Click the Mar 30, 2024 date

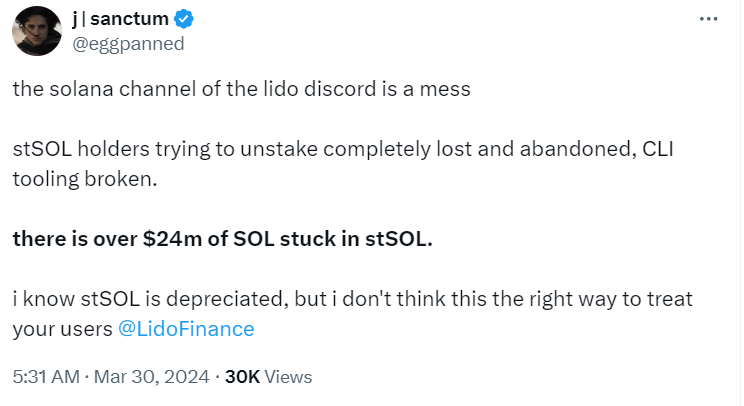point(151,377)
